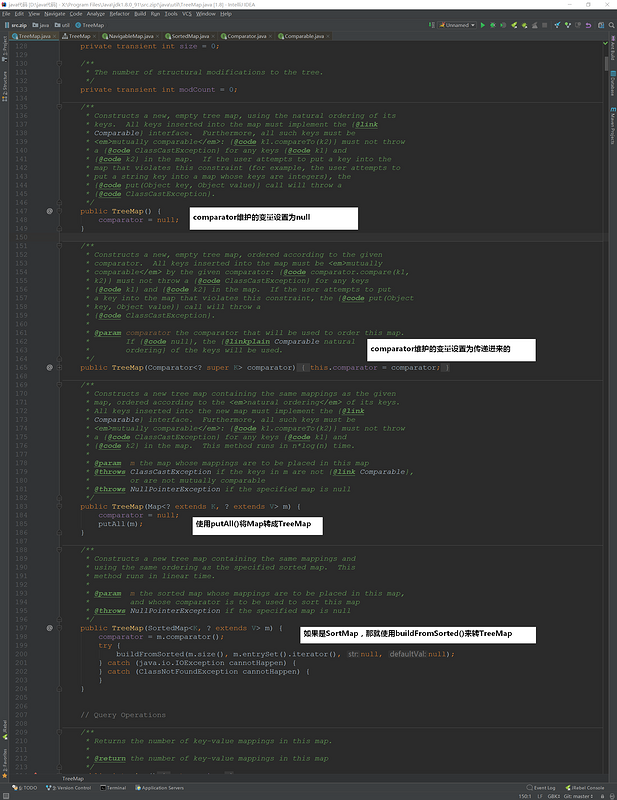Open the Refactor menu

(119, 14)
